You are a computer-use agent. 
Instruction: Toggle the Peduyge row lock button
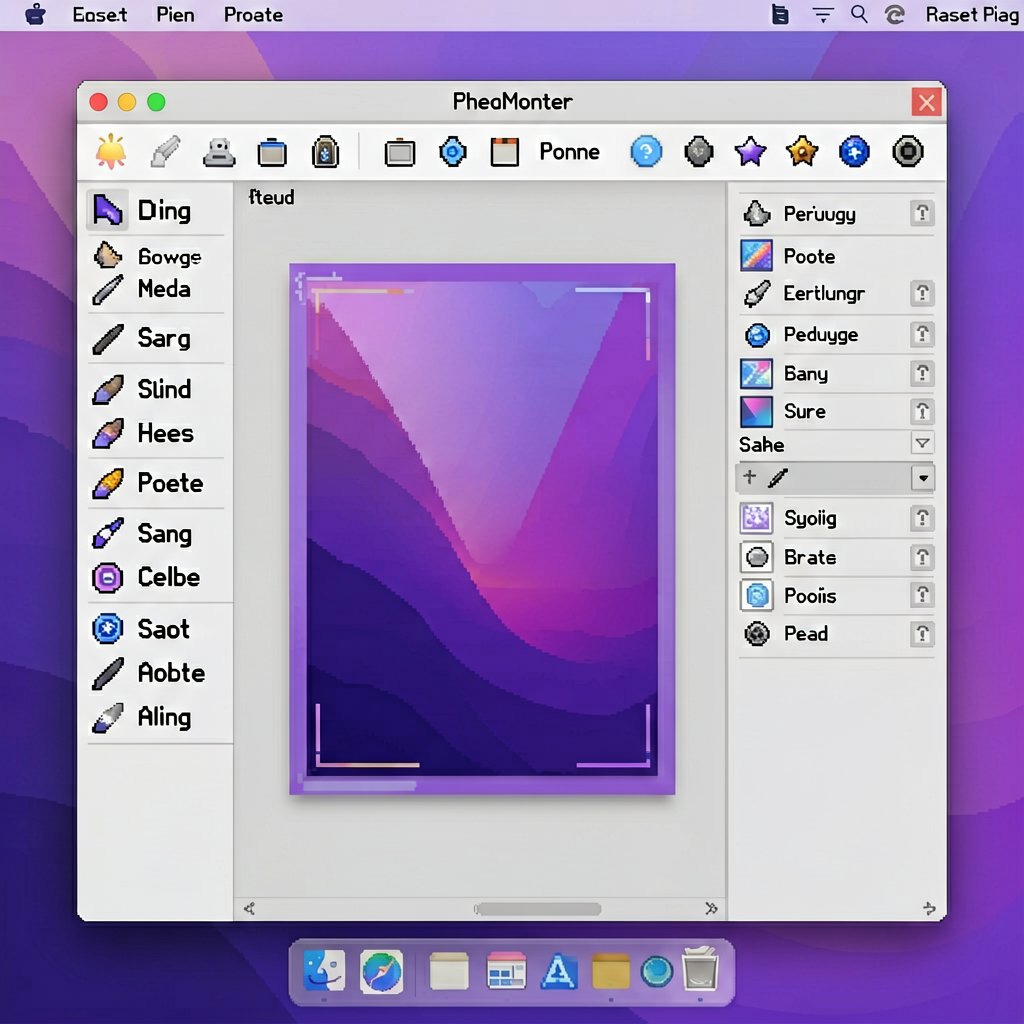pyautogui.click(x=922, y=334)
